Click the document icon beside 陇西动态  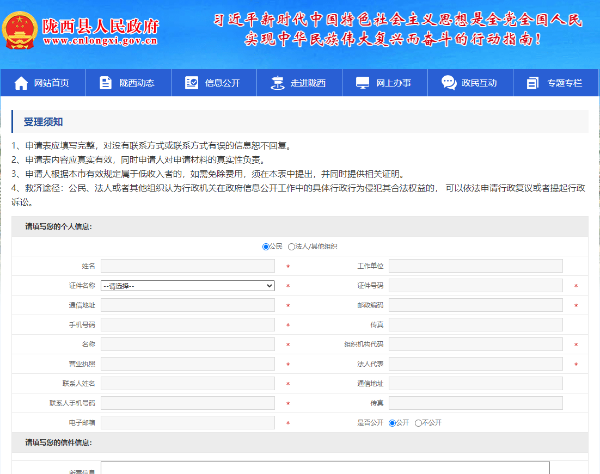106,83
